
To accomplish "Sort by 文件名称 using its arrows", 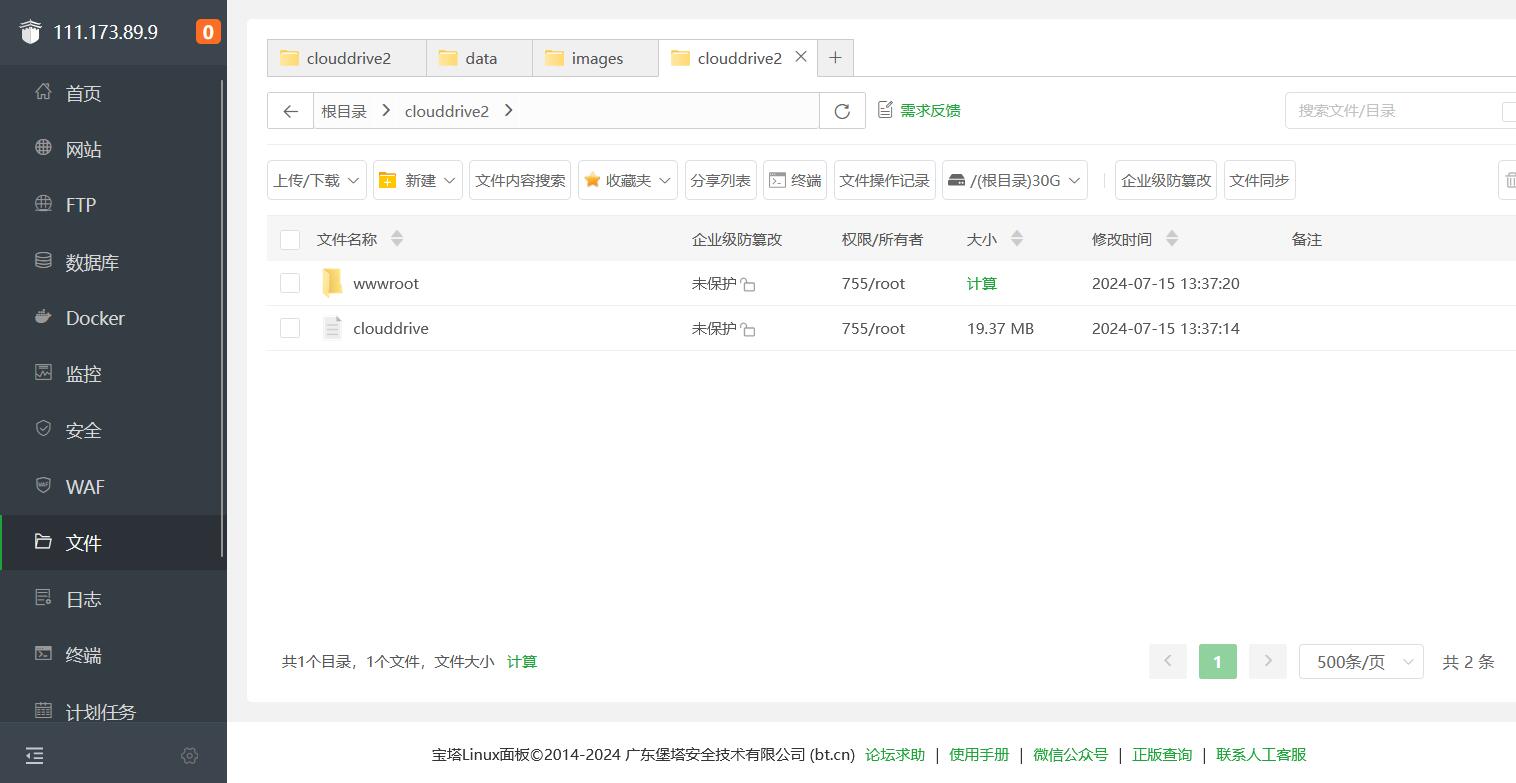I will tap(397, 239).
